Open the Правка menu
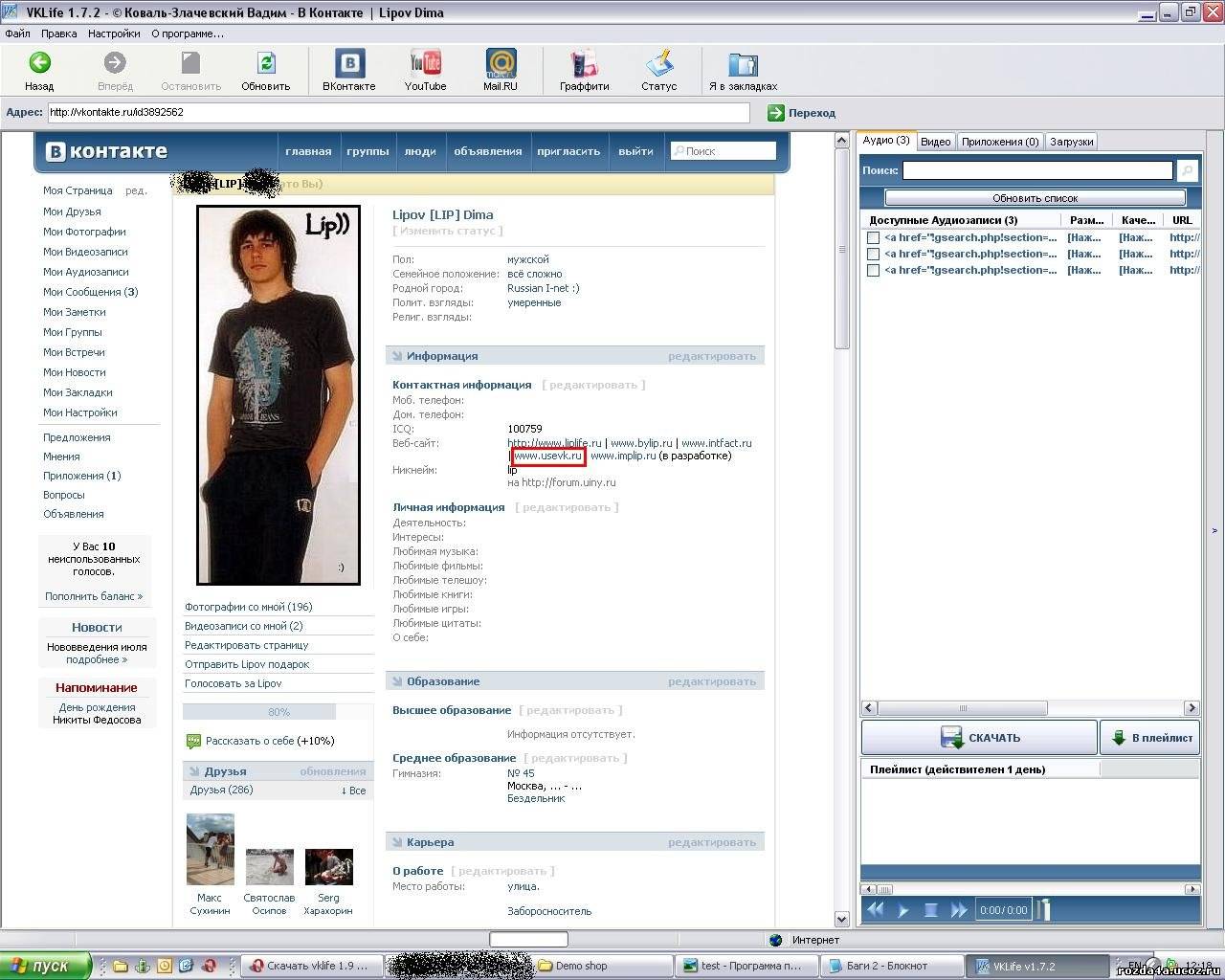 pyautogui.click(x=59, y=33)
